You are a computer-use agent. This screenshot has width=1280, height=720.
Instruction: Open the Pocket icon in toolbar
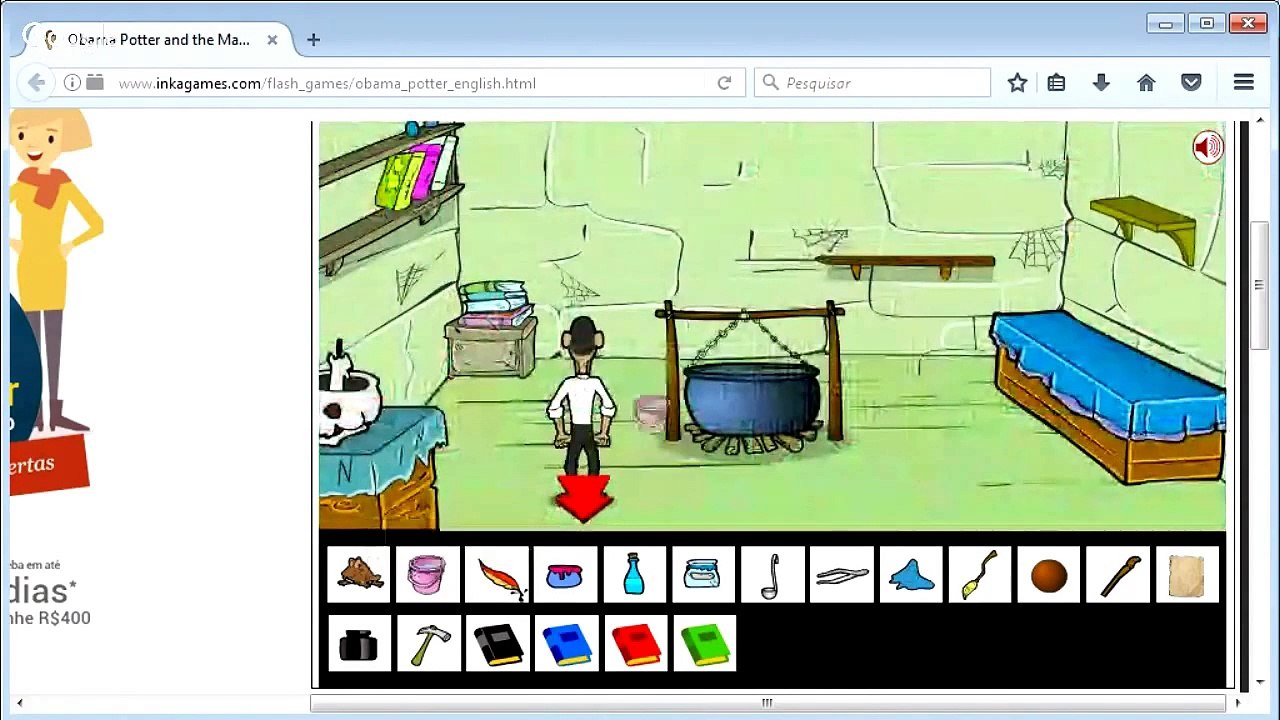click(x=1191, y=83)
